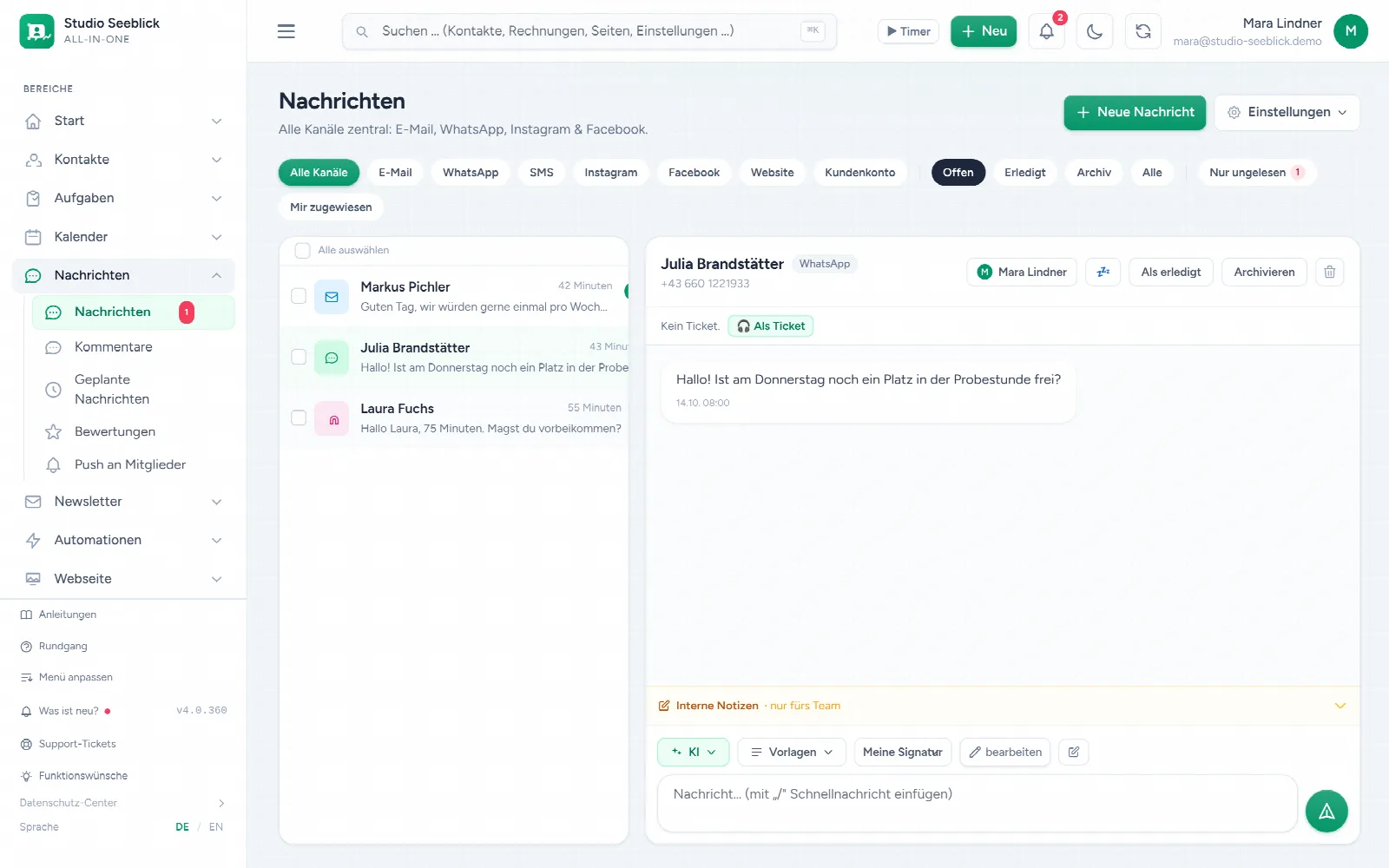This screenshot has width=1389, height=868.
Task: Click the refresh sync icon
Action: 1143,31
